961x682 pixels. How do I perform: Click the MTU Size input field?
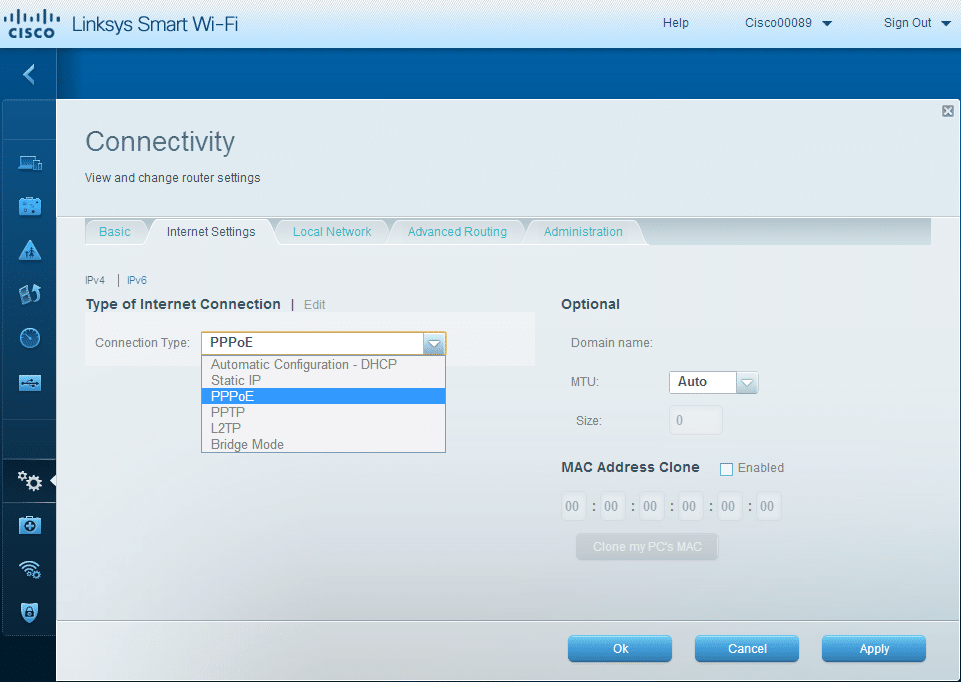pyautogui.click(x=696, y=420)
